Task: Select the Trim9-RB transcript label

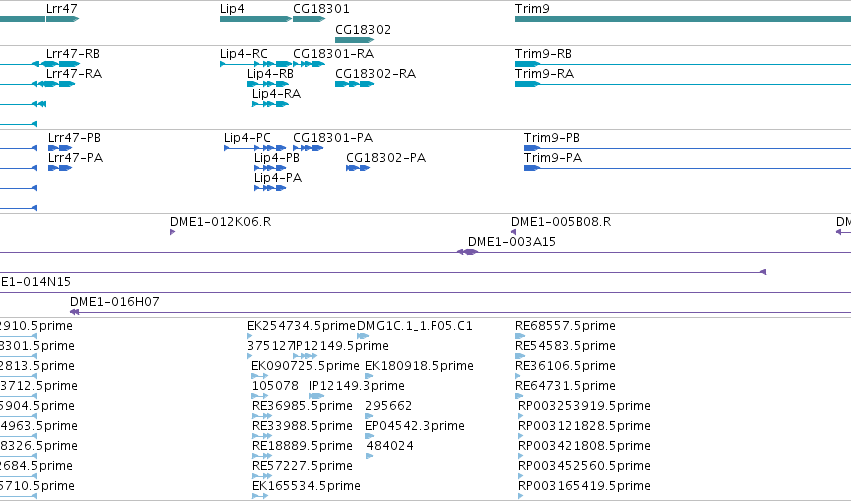Action: (x=543, y=54)
